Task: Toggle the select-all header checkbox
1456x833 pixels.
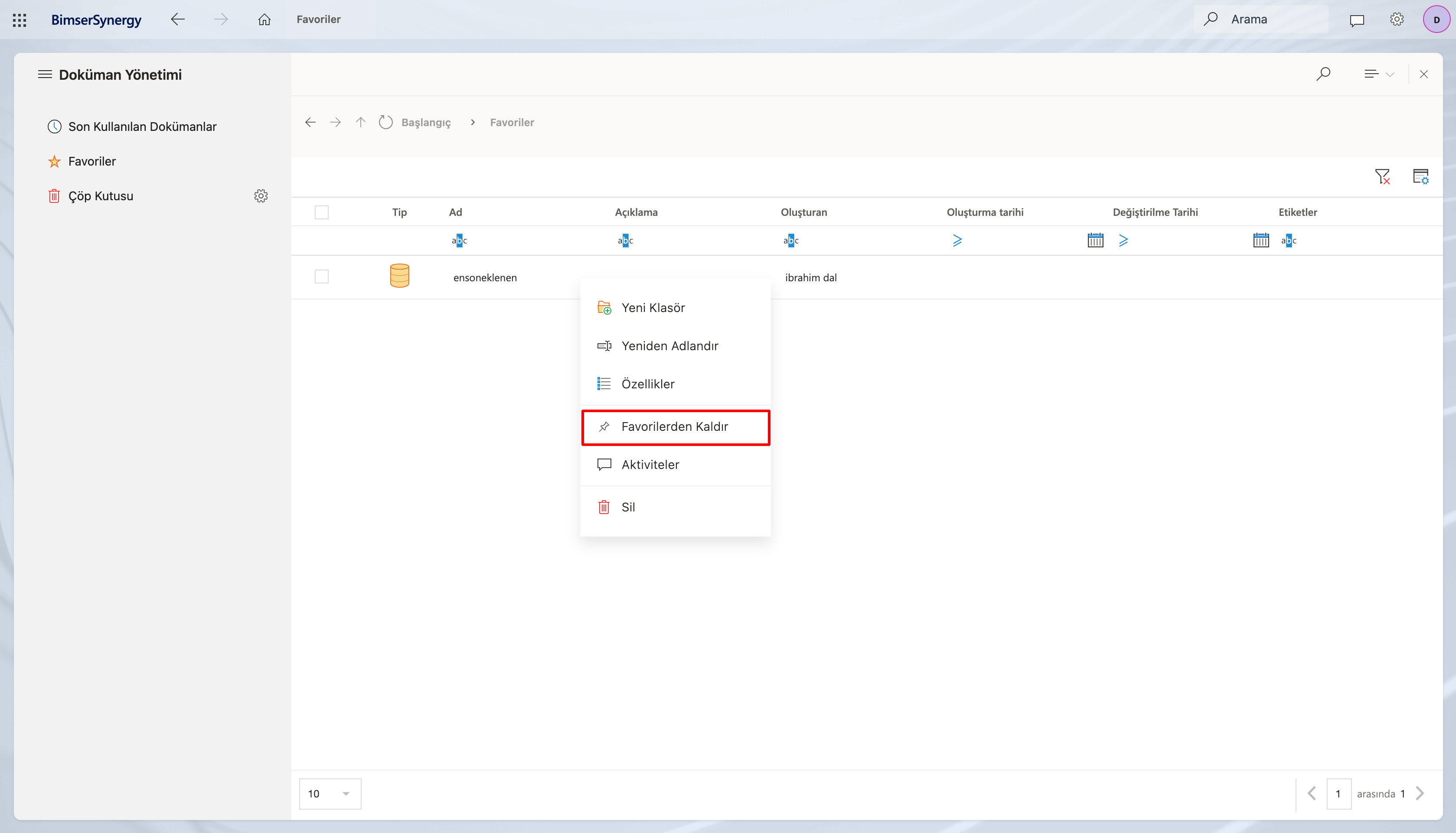Action: coord(322,213)
